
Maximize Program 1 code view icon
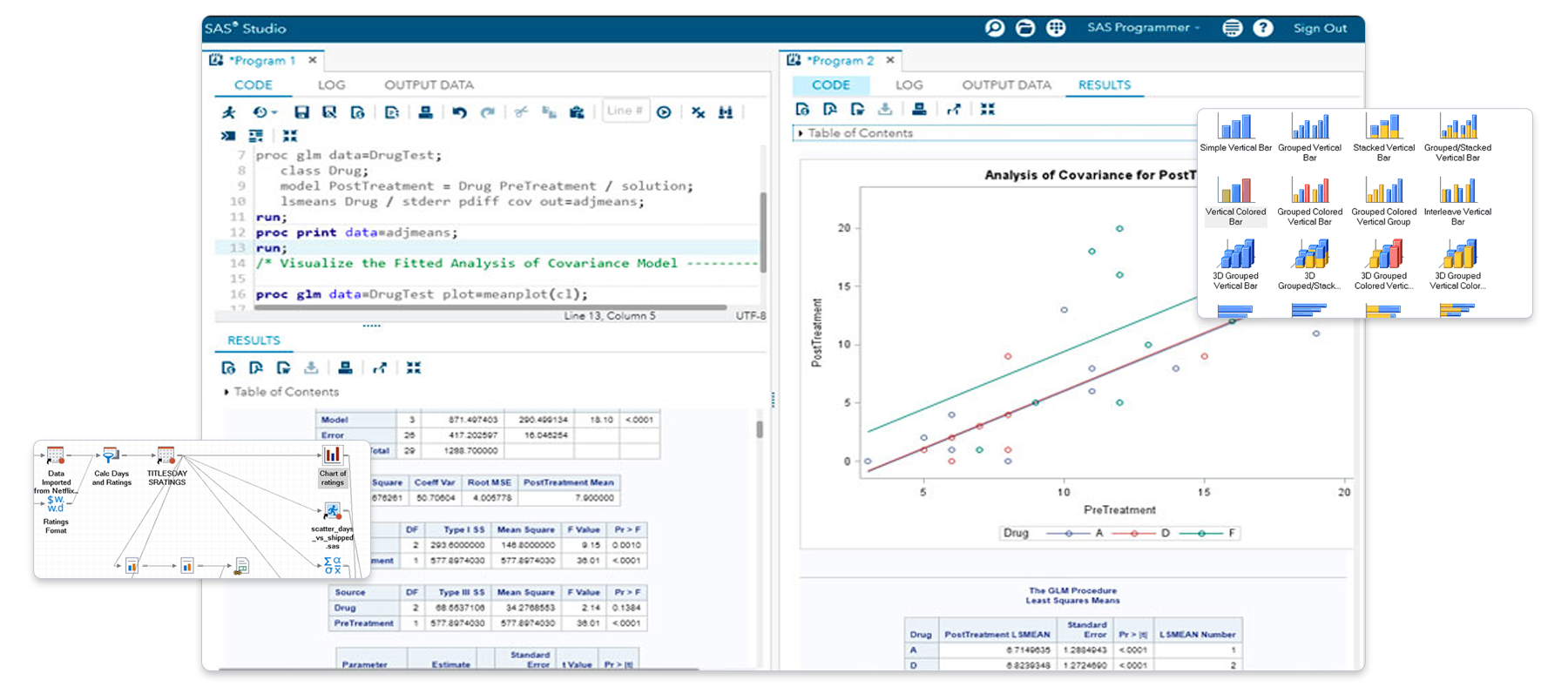(x=290, y=136)
